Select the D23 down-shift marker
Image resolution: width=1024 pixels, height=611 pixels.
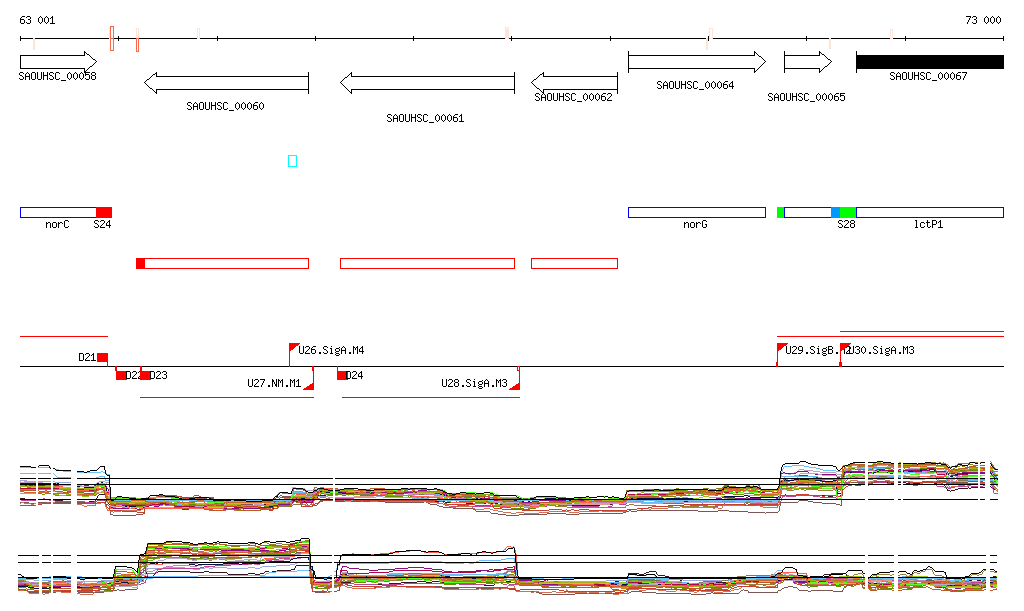click(x=146, y=375)
